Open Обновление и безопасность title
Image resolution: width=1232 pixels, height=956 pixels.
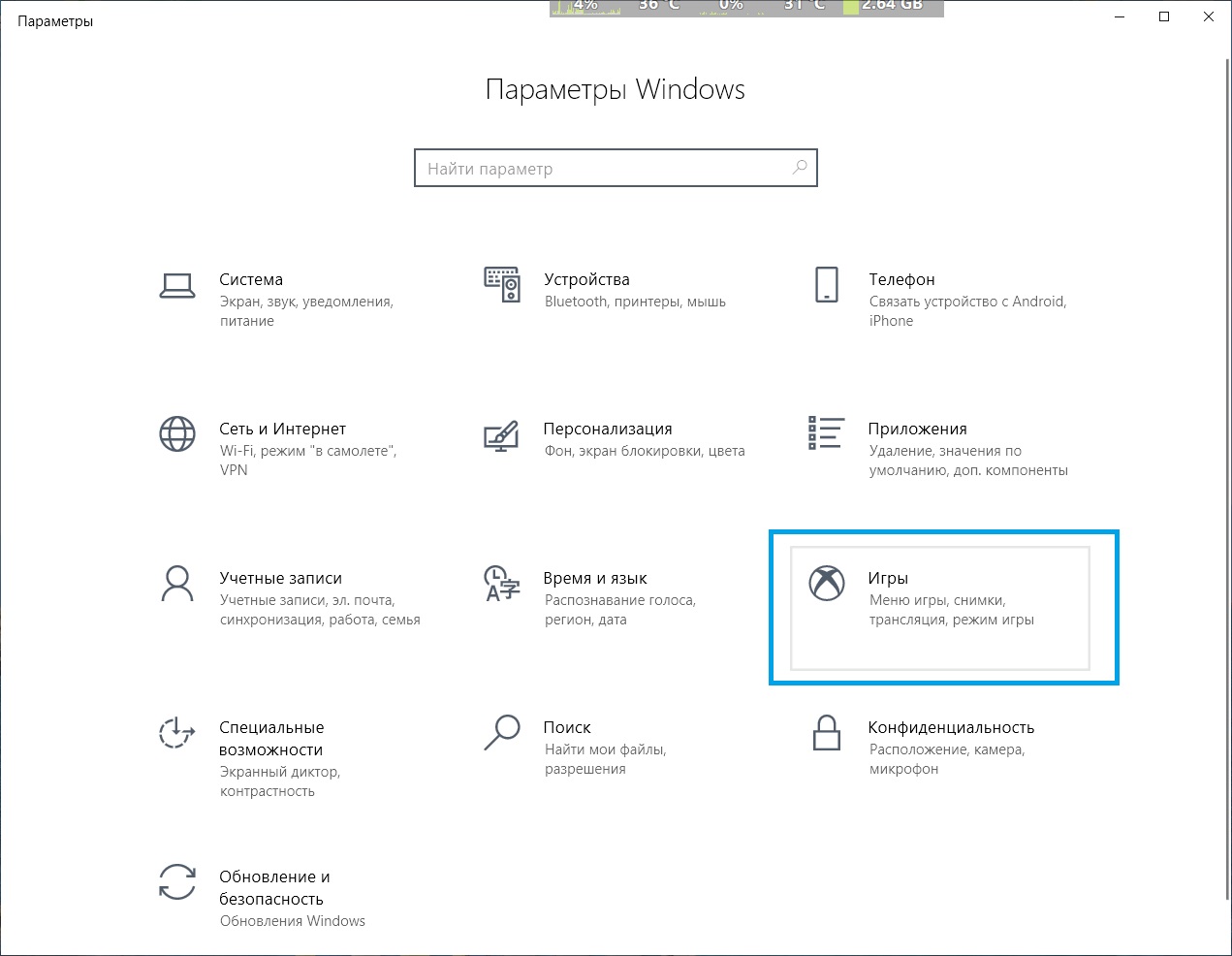click(x=274, y=887)
